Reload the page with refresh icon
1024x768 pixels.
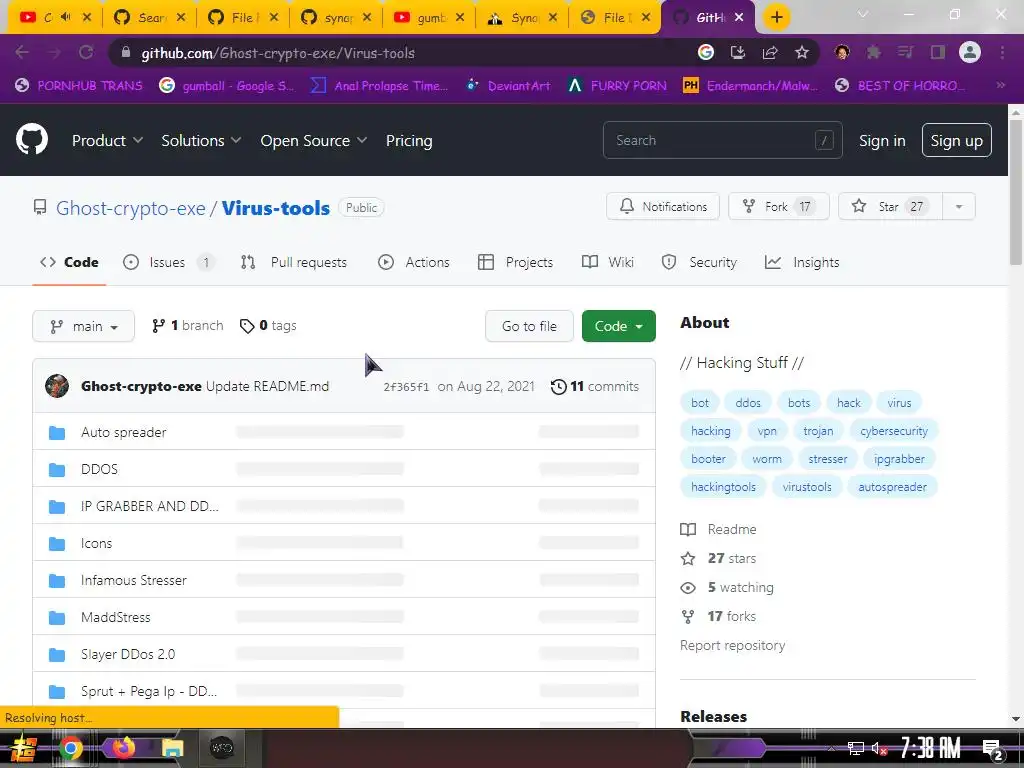coord(86,53)
